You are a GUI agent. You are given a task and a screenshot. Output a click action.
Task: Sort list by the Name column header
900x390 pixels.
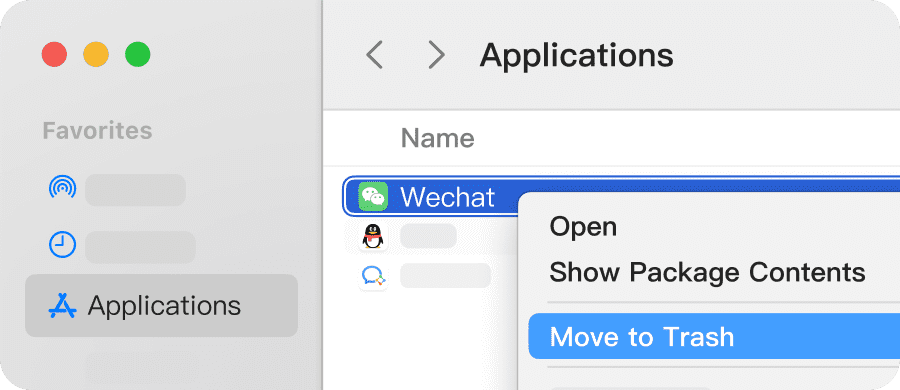click(x=437, y=138)
